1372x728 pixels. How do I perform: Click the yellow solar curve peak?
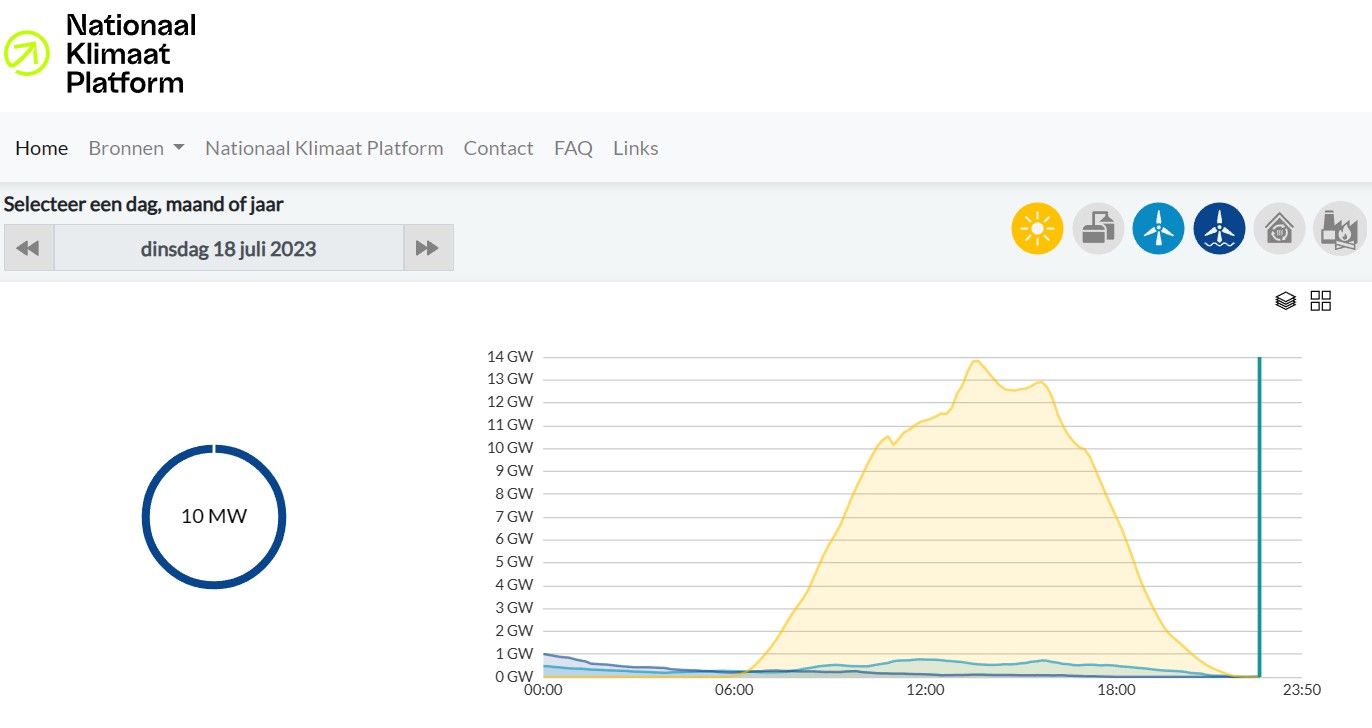tap(975, 361)
